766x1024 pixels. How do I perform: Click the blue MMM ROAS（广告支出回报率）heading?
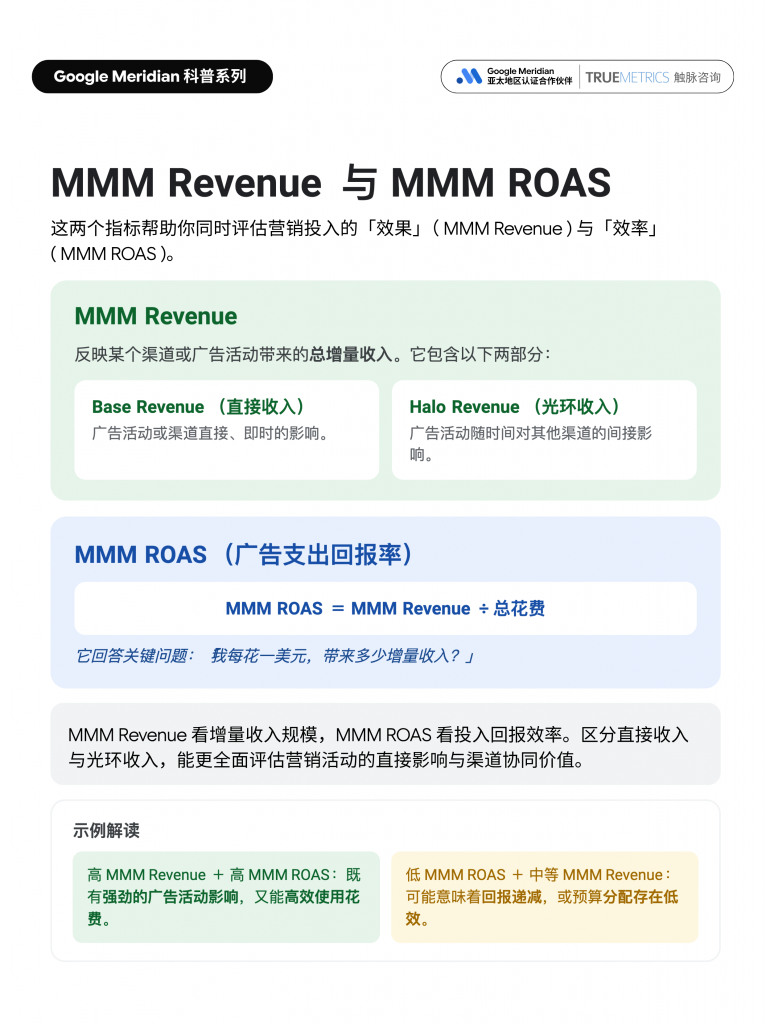point(244,554)
